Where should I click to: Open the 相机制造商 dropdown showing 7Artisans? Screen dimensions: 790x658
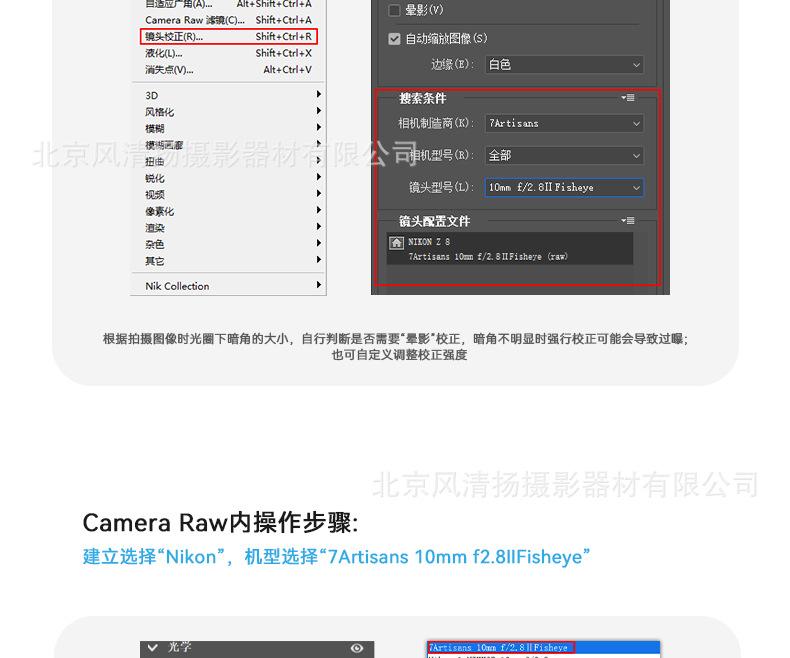563,124
